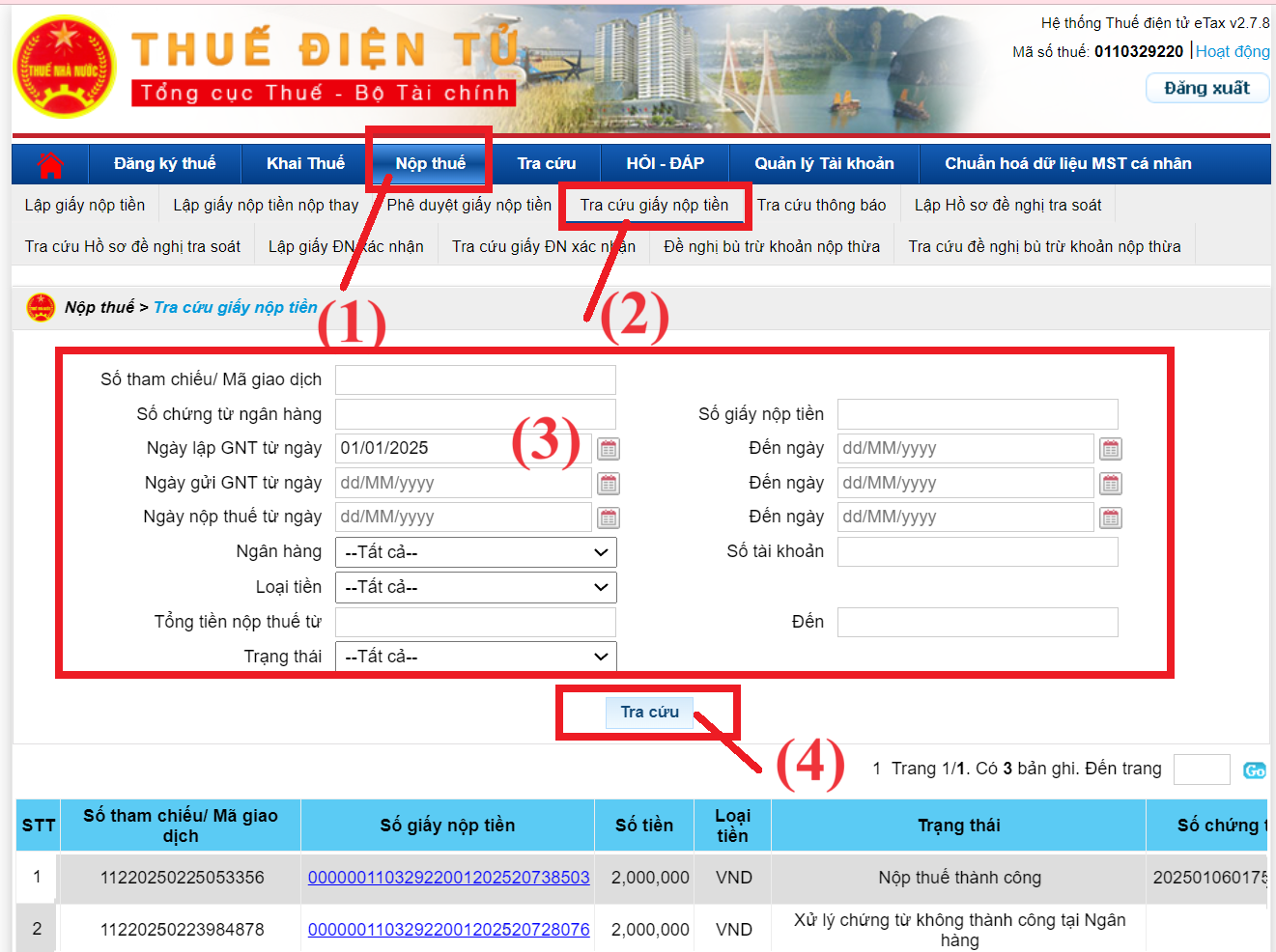
Task: Open calendar for 'Ngày lập GNT từ ngày'
Action: pos(608,449)
